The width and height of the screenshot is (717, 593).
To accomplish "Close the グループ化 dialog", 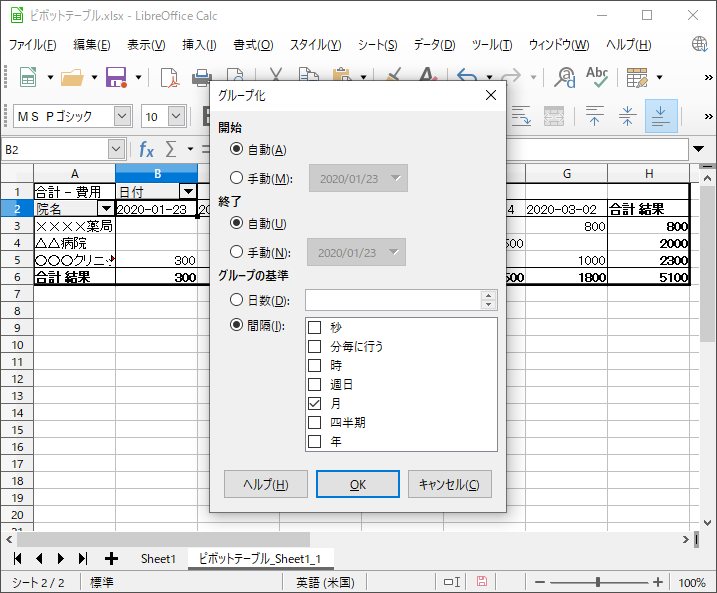I will pos(491,95).
